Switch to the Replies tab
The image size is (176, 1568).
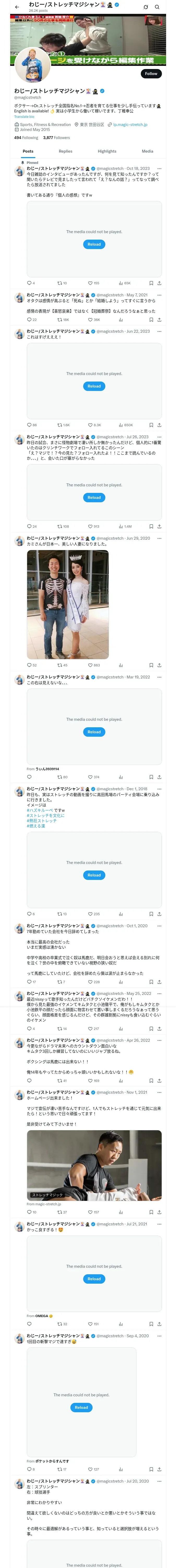(x=65, y=151)
